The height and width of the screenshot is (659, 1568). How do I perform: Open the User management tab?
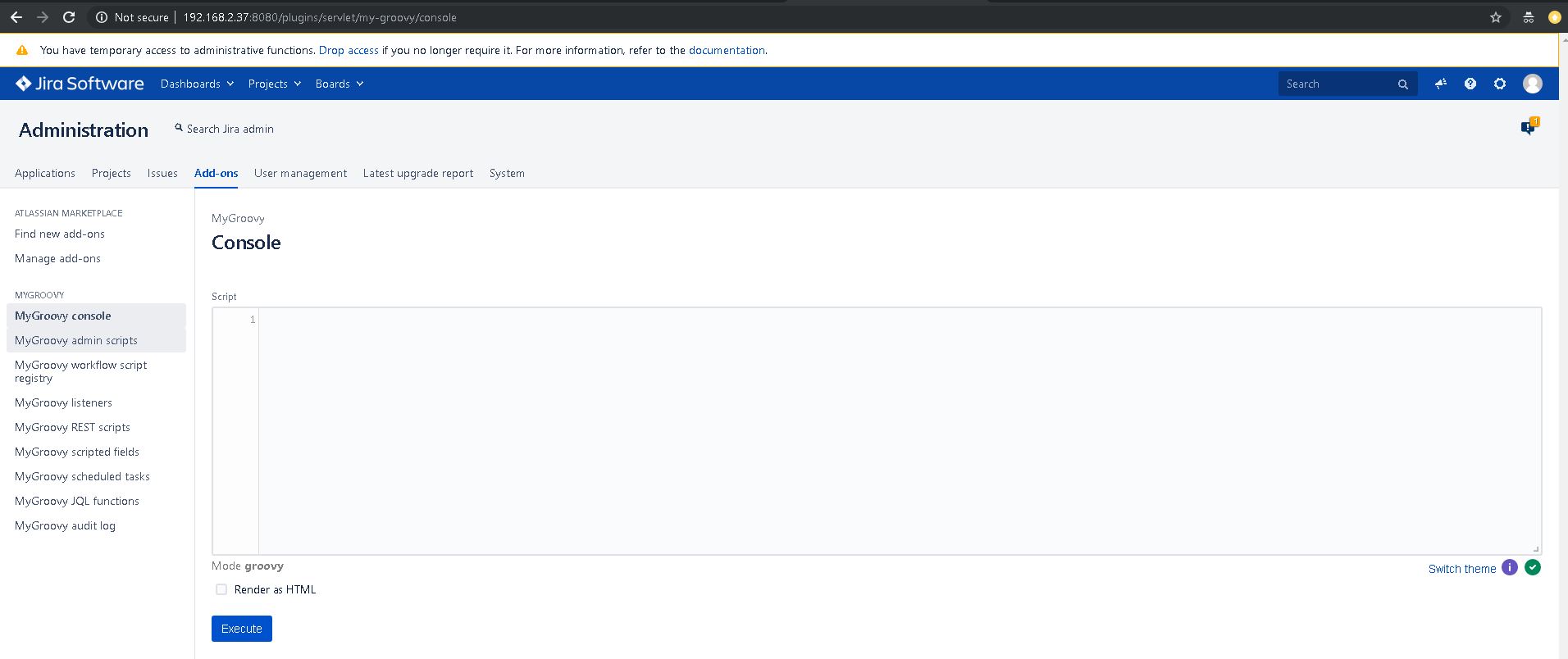tap(300, 173)
